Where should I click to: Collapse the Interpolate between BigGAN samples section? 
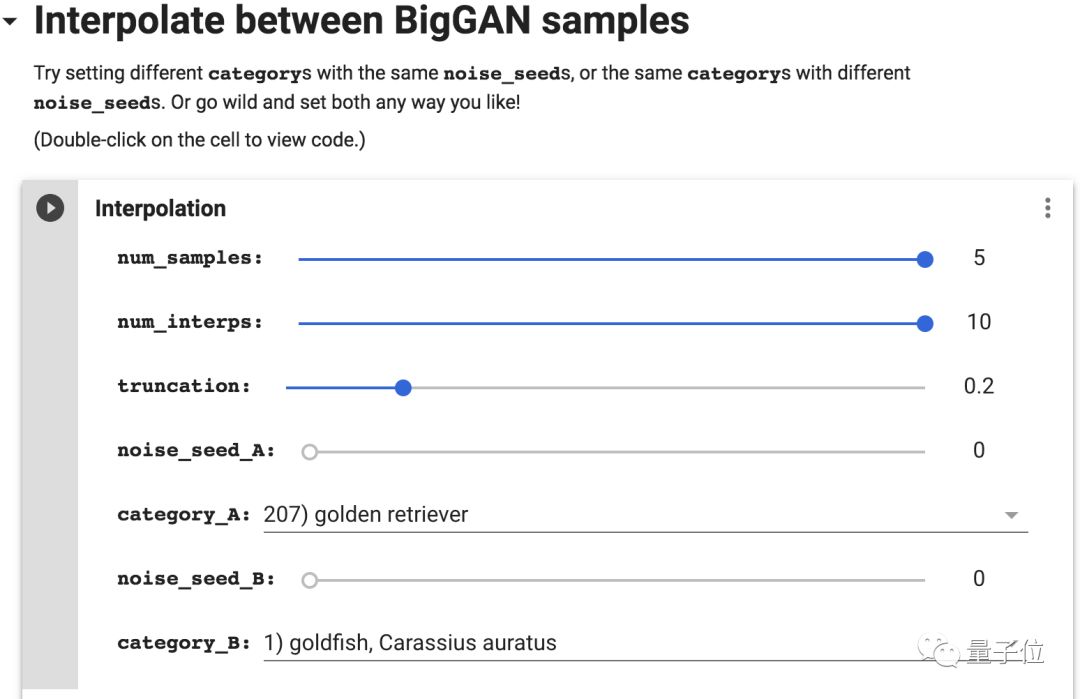click(10, 21)
